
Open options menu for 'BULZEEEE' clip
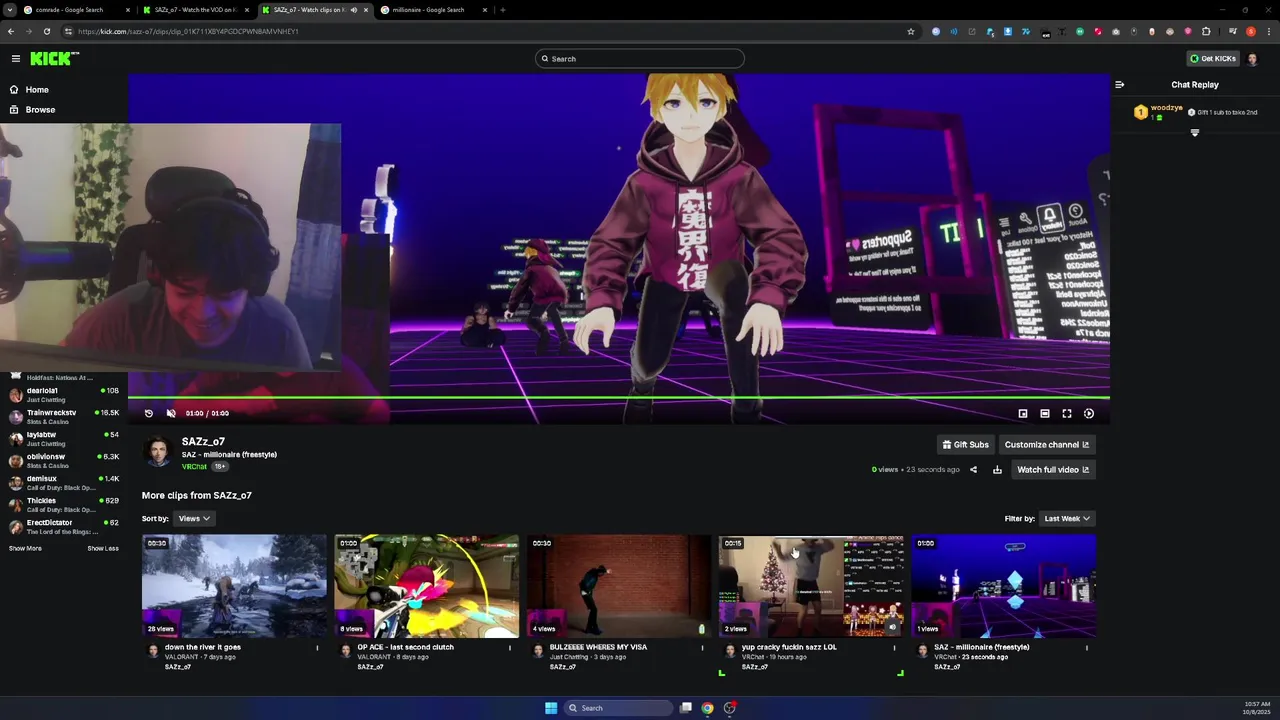point(702,648)
